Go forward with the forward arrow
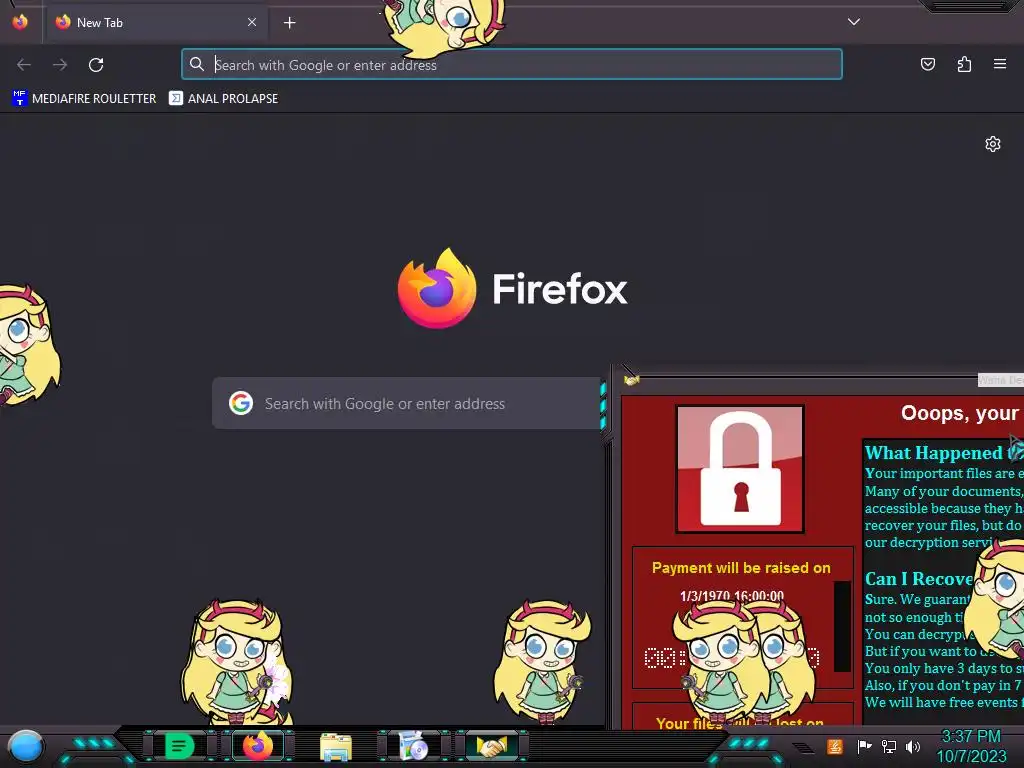 [x=60, y=65]
